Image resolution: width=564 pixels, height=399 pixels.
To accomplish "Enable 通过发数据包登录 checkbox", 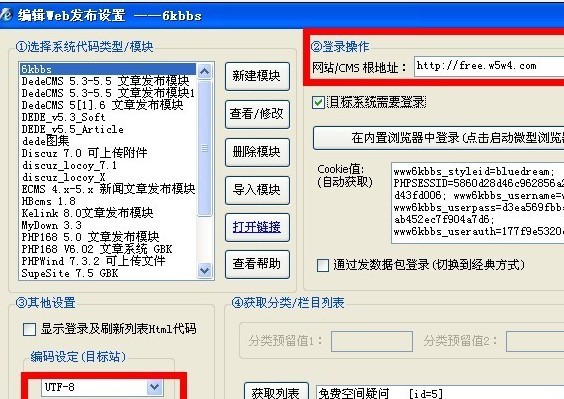I will pos(323,266).
